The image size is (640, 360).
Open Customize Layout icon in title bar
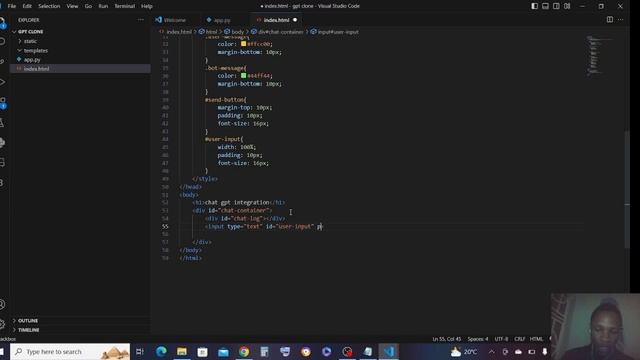tap(567, 6)
